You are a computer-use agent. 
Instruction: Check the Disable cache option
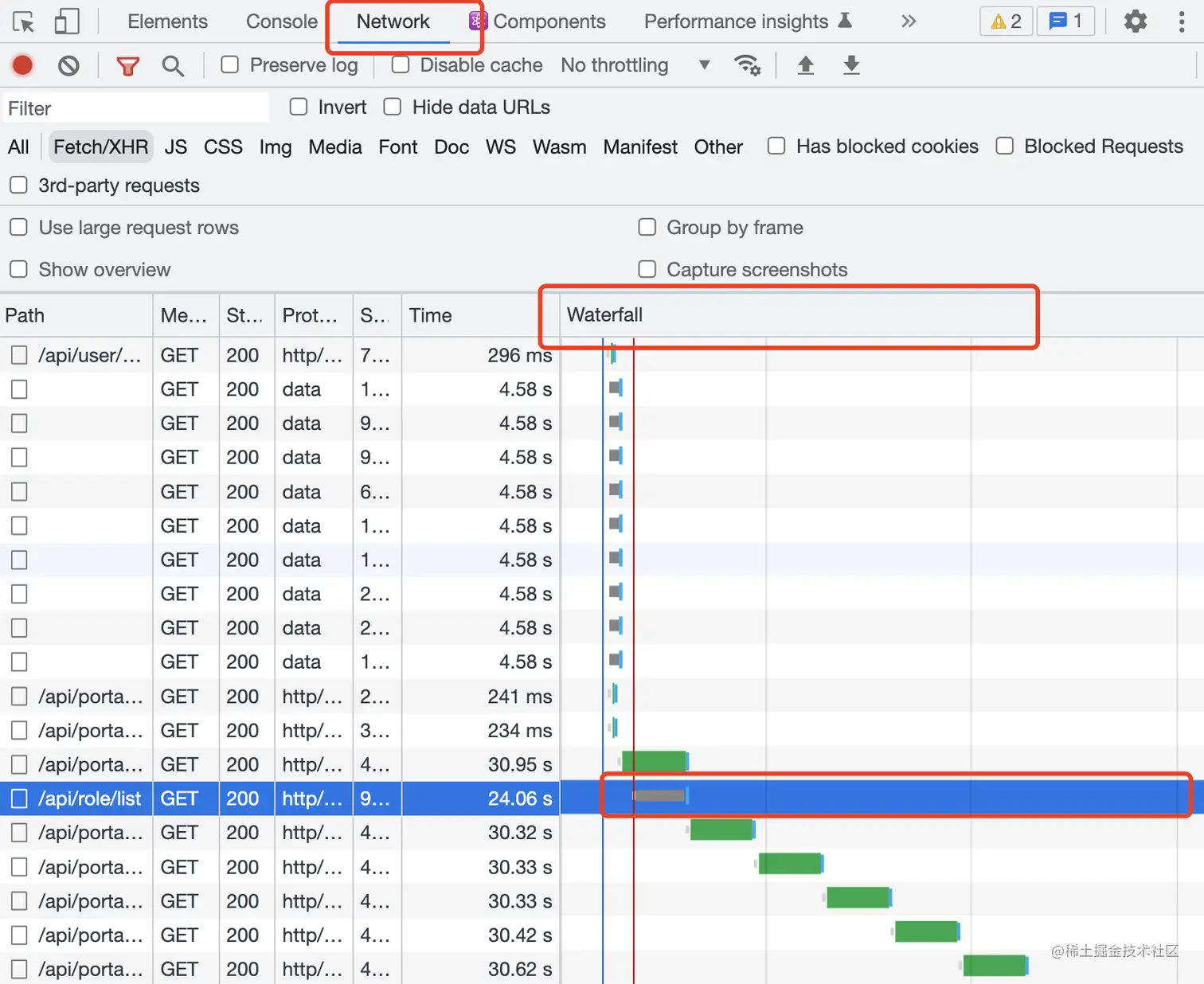click(401, 64)
